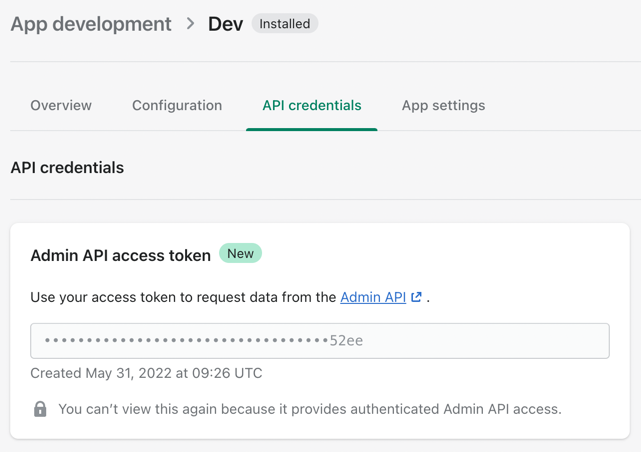Click the Admin API access token heading
Screen dimensions: 641x452
click(121, 255)
